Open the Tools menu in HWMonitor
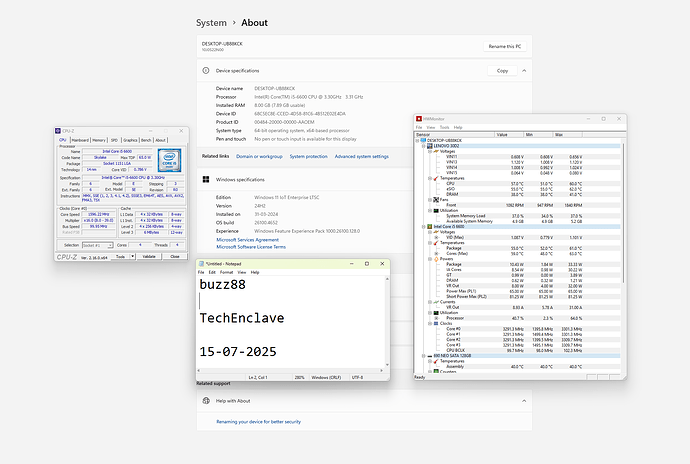 click(444, 127)
